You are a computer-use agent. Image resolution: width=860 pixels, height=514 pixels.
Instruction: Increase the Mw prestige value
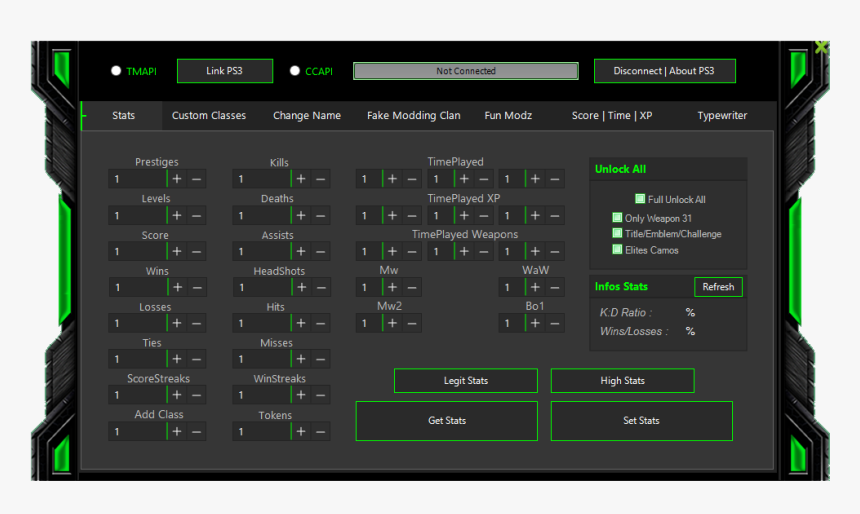(392, 287)
